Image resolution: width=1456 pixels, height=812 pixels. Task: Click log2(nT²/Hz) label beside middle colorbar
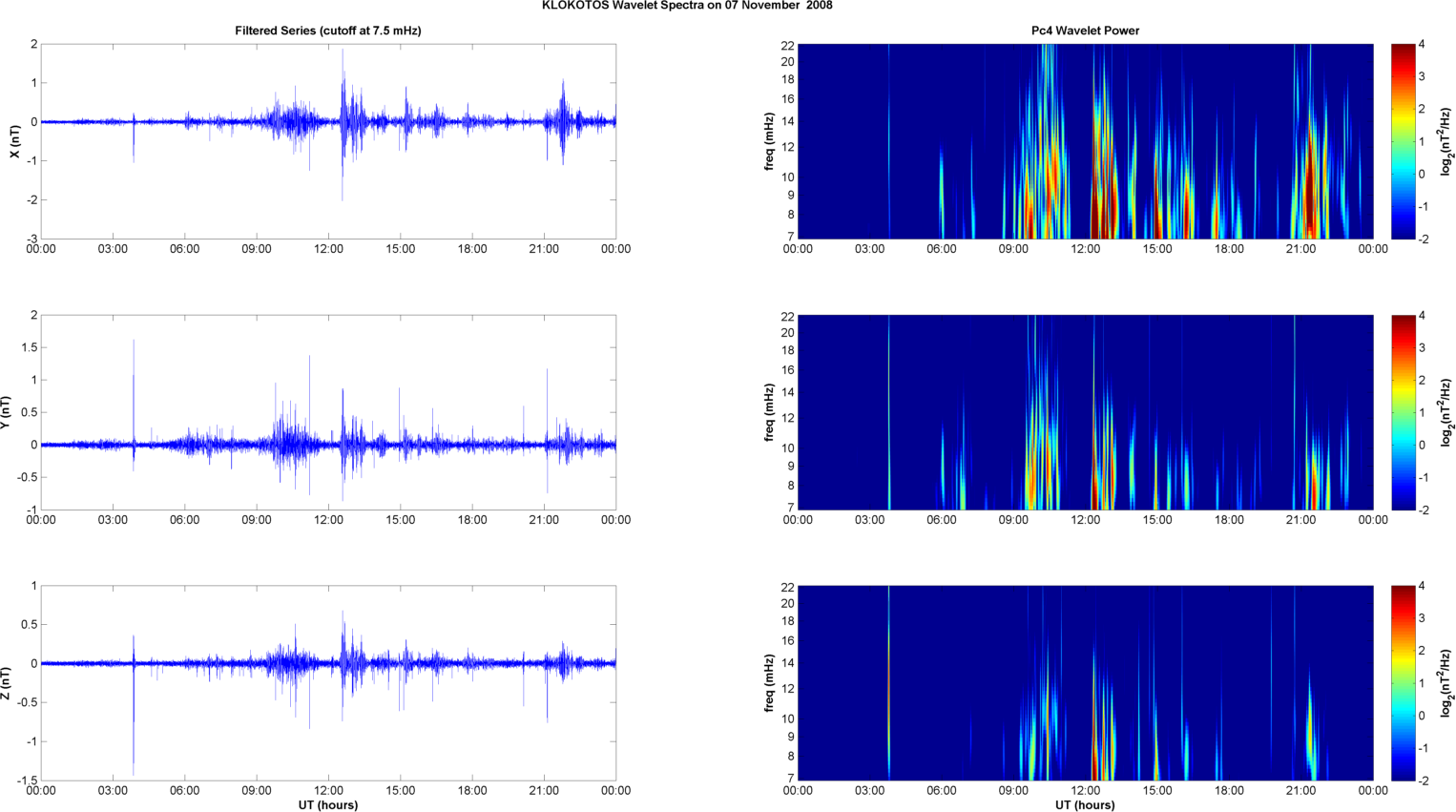pyautogui.click(x=1446, y=412)
